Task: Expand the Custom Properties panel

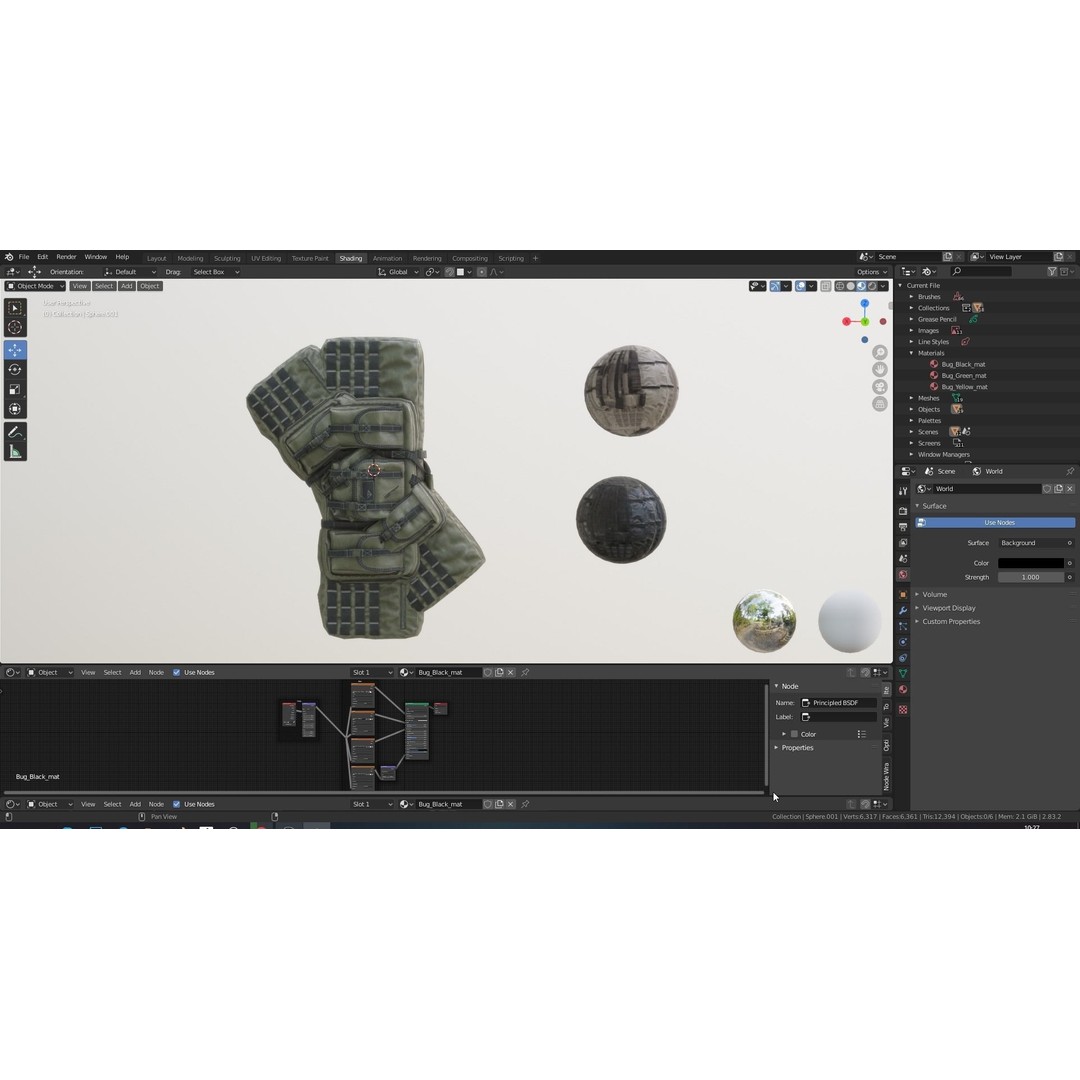Action: point(951,622)
